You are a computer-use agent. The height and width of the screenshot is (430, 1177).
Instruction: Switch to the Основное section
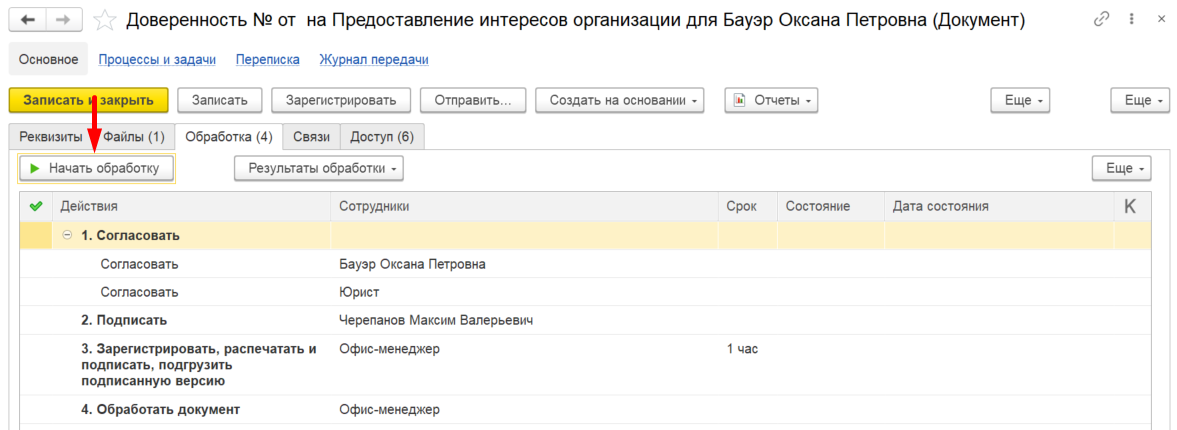click(49, 59)
